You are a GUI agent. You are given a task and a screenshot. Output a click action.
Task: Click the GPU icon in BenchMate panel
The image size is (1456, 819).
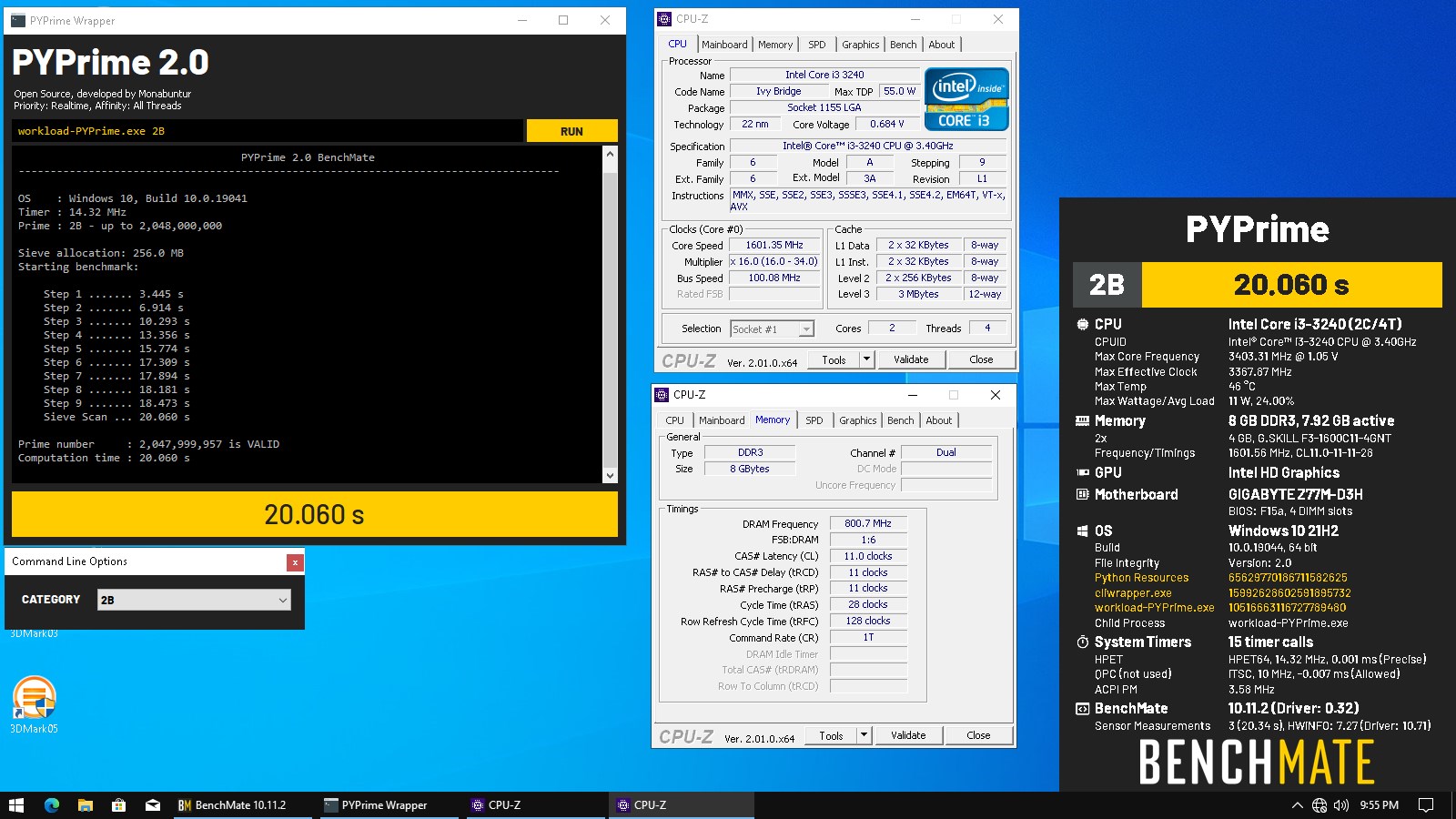[x=1082, y=472]
